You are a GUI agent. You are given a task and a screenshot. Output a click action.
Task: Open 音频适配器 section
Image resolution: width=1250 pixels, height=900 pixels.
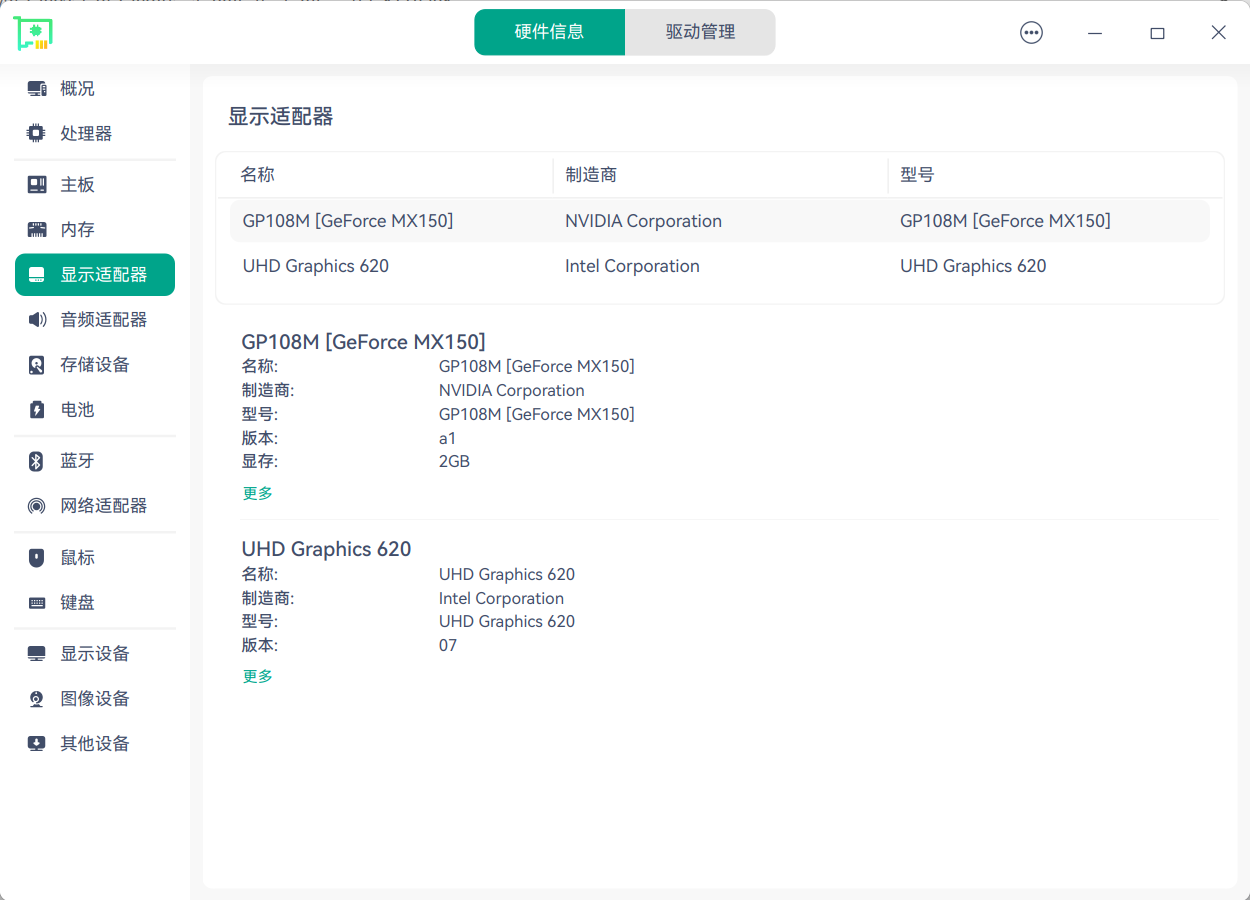[95, 320]
